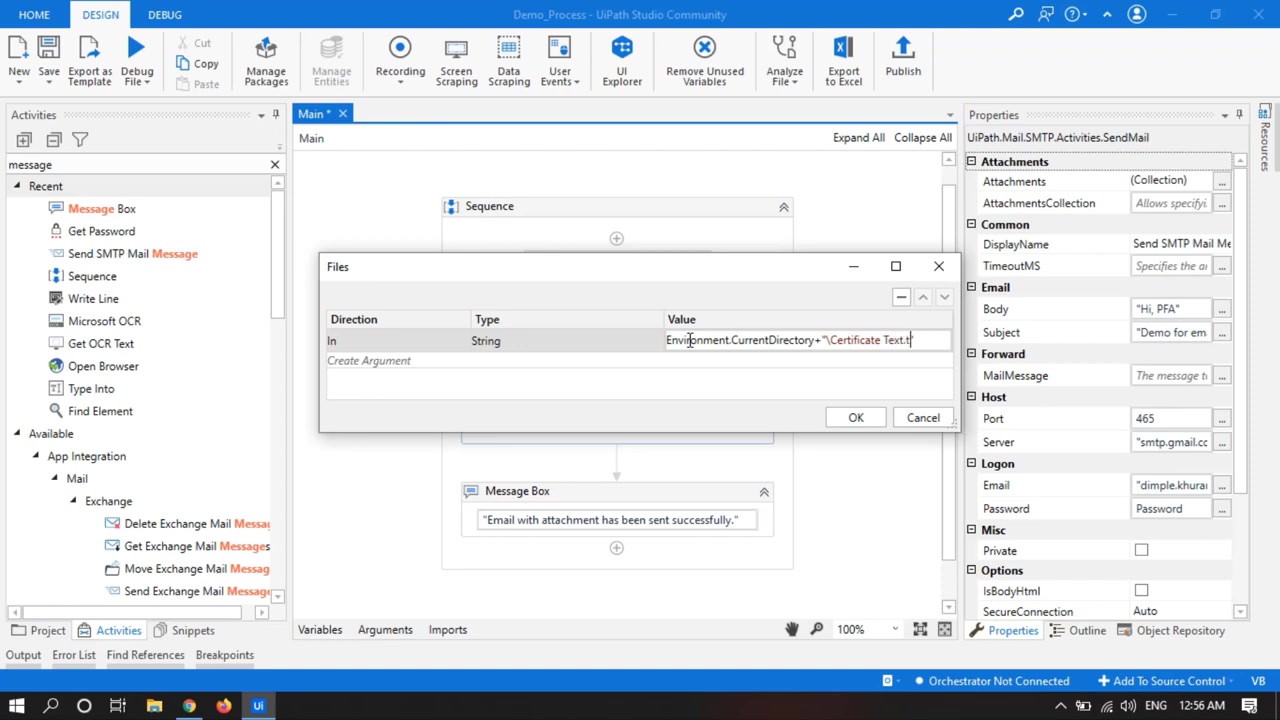Collapse the Message Box activity
This screenshot has width=1280, height=720.
[764, 492]
